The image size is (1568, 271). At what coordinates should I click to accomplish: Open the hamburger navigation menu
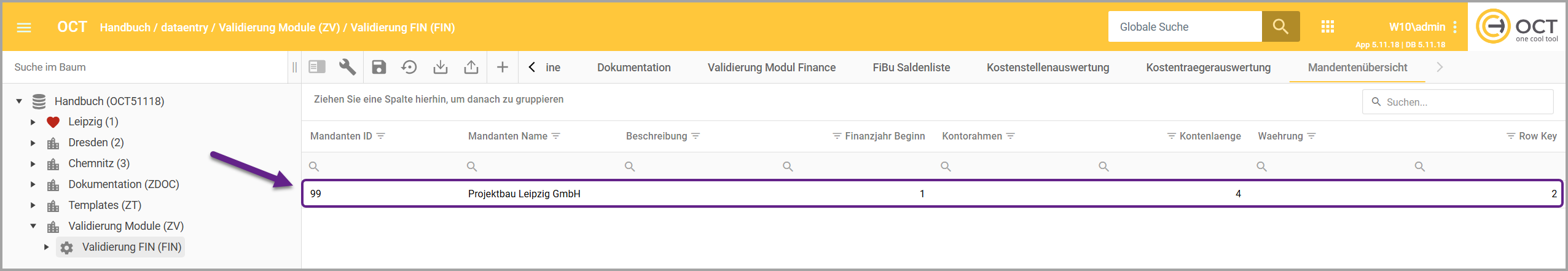24,28
